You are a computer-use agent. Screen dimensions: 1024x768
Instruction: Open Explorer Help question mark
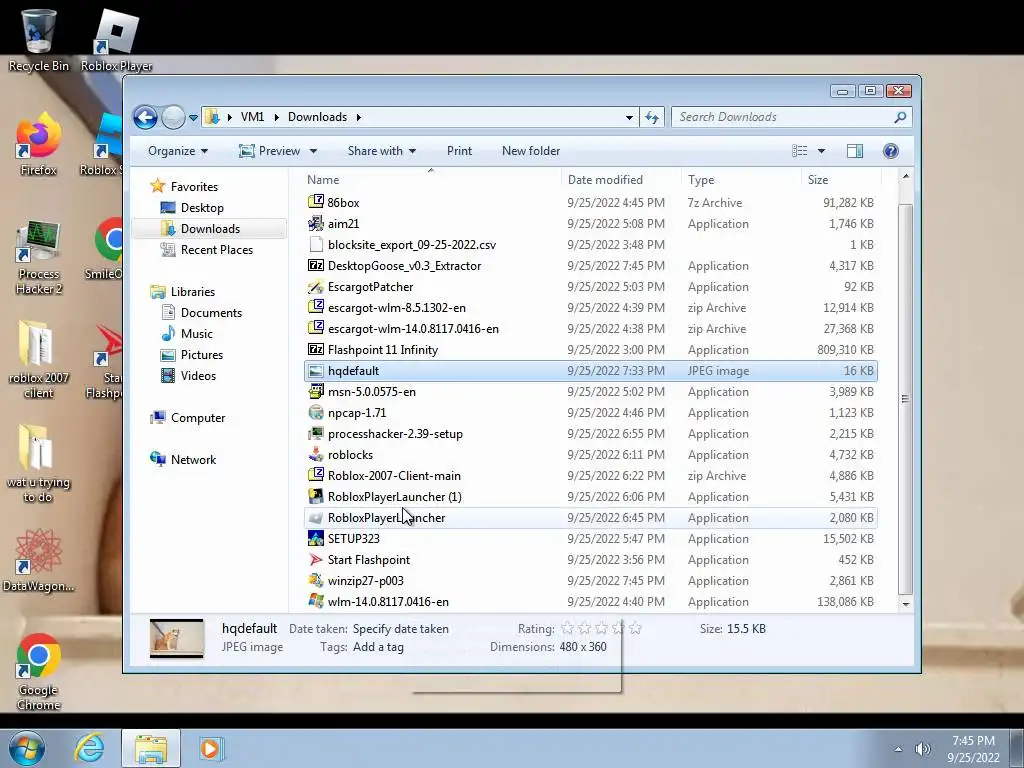point(891,152)
